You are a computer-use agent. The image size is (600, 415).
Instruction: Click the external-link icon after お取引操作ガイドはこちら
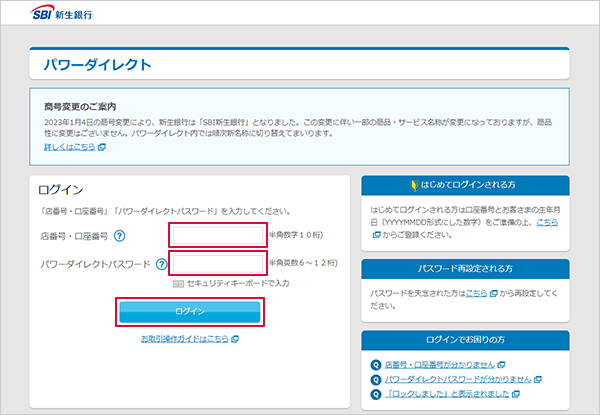[235, 339]
